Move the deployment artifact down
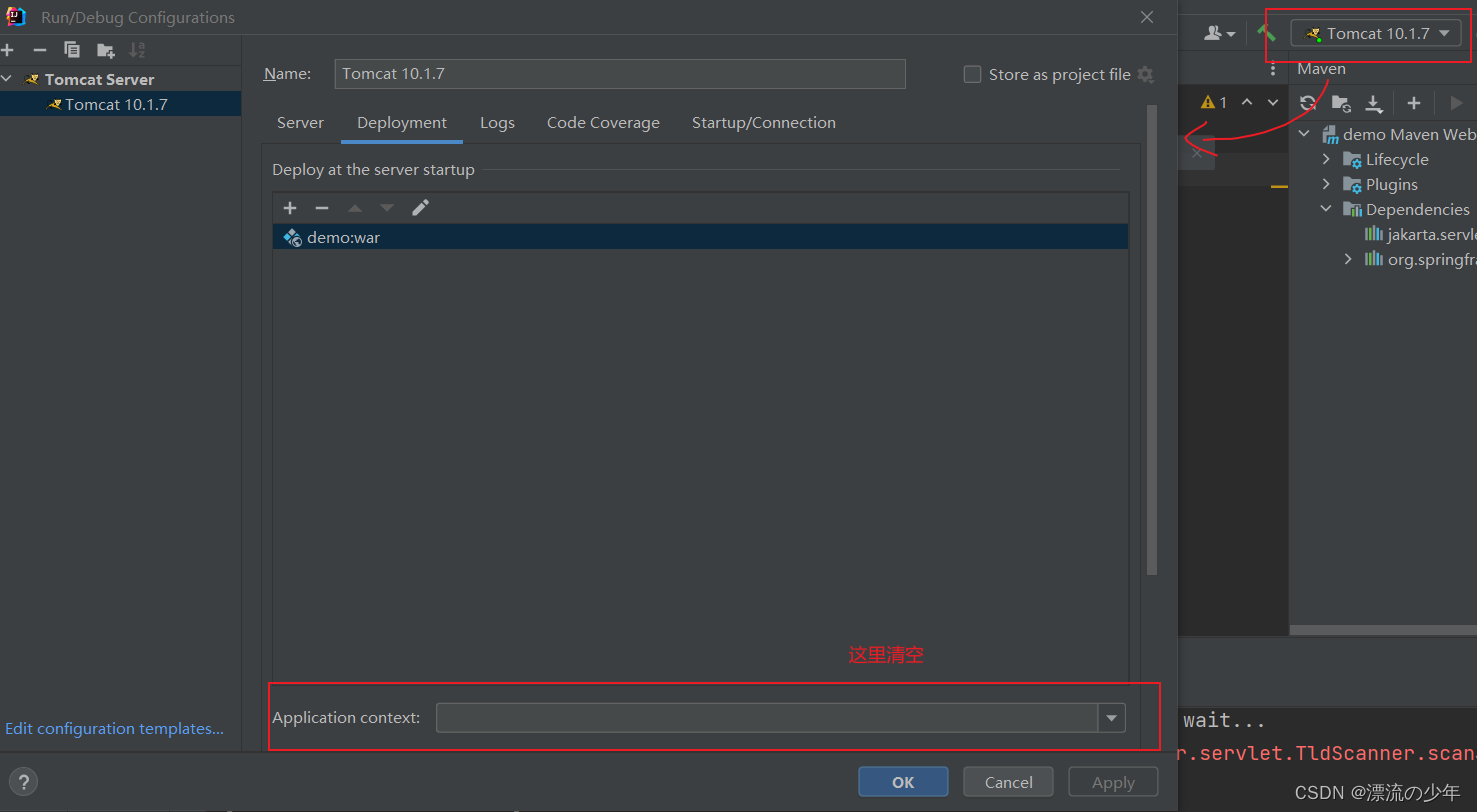 tap(387, 208)
